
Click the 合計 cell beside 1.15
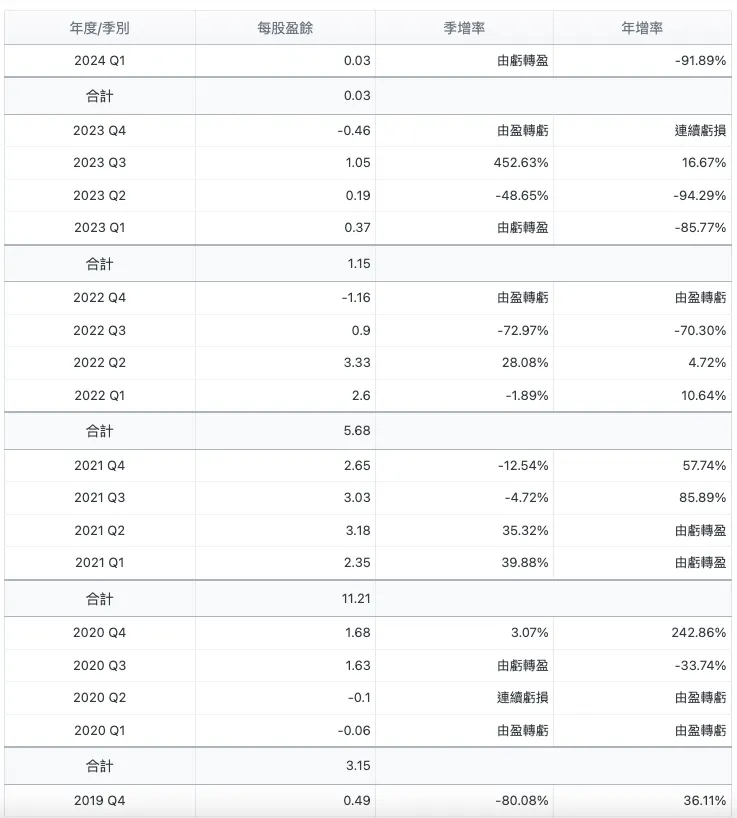point(99,265)
